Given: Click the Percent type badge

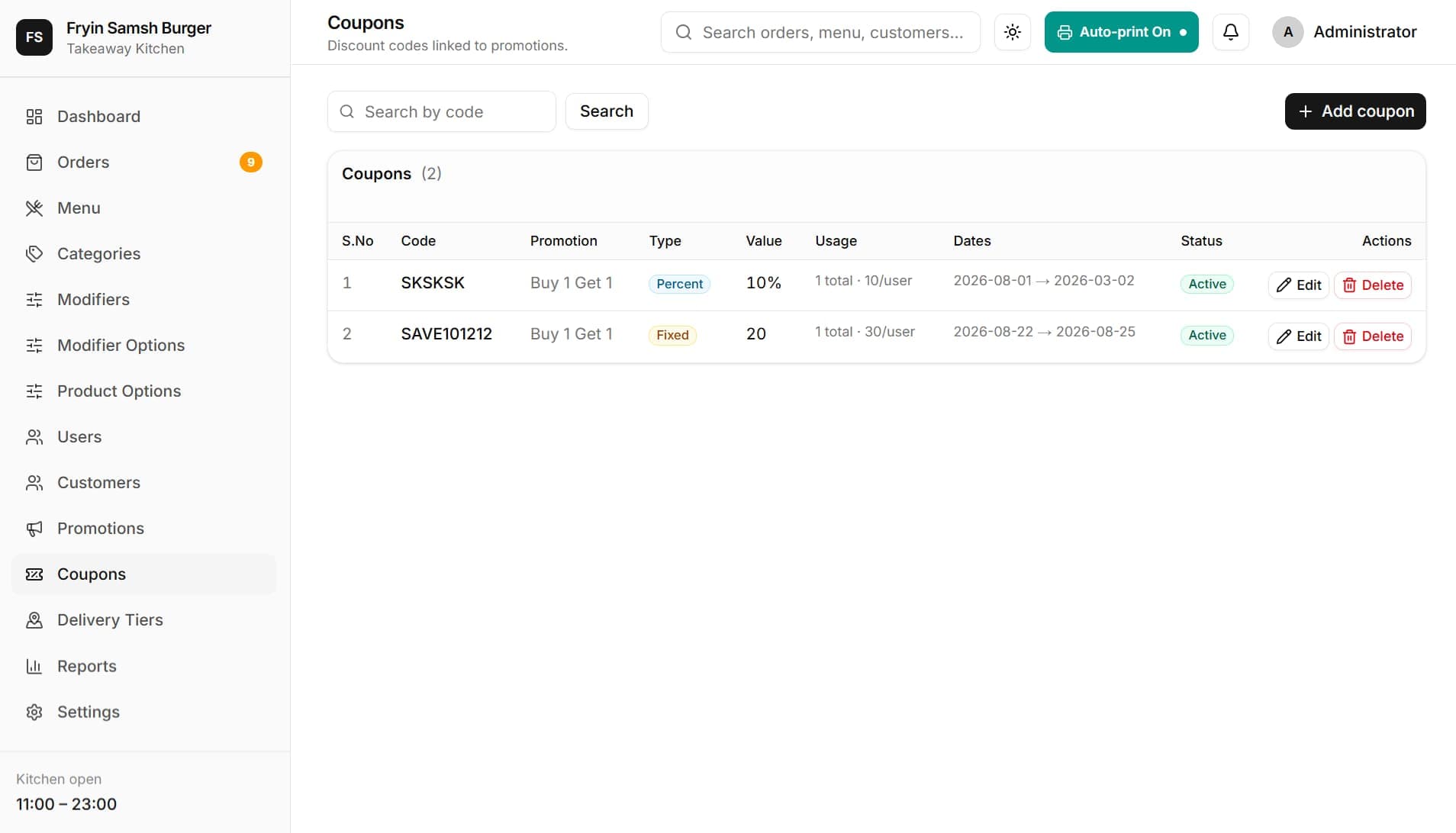Looking at the screenshot, I should pos(679,284).
